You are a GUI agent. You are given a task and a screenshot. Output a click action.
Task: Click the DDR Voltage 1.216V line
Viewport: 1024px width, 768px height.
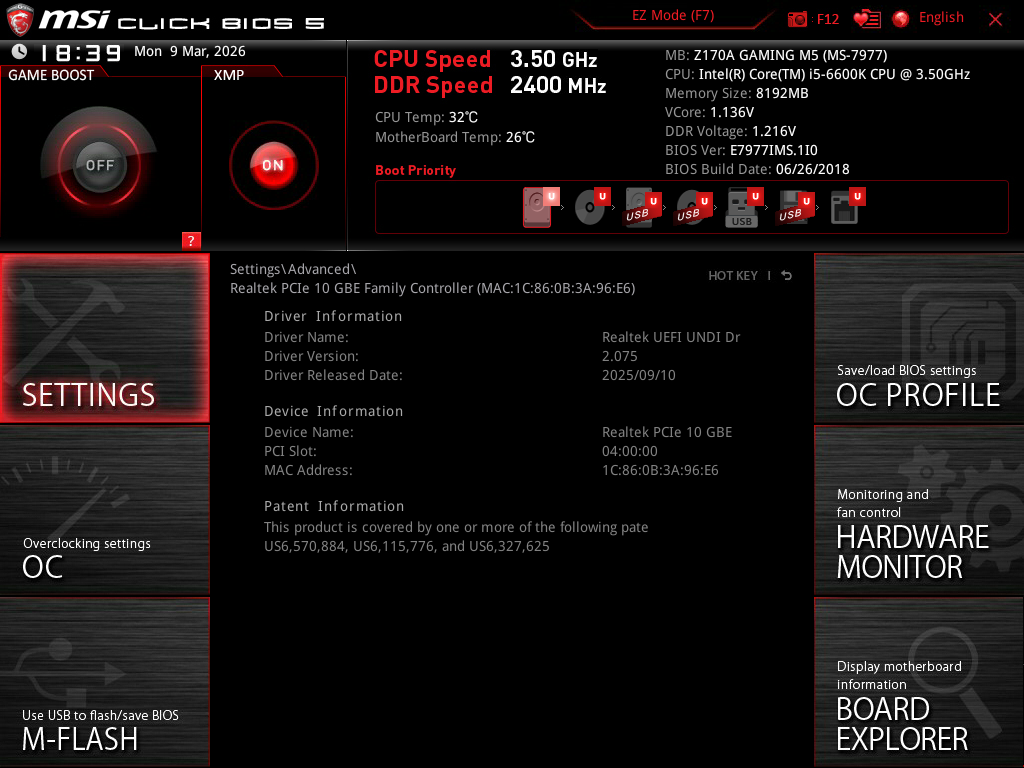(730, 131)
